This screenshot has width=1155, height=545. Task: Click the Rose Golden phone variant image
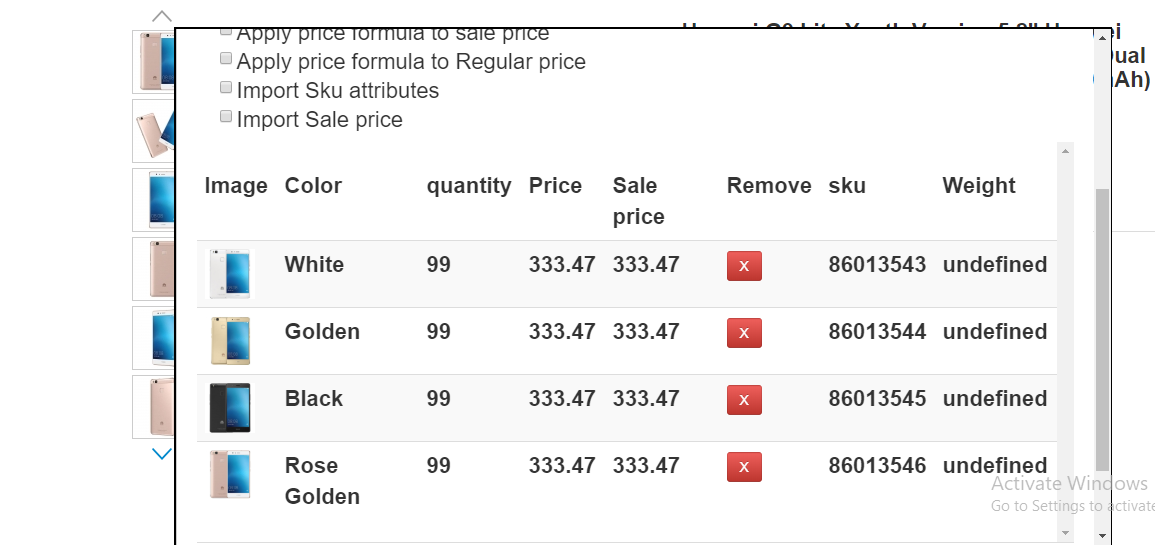tap(230, 475)
